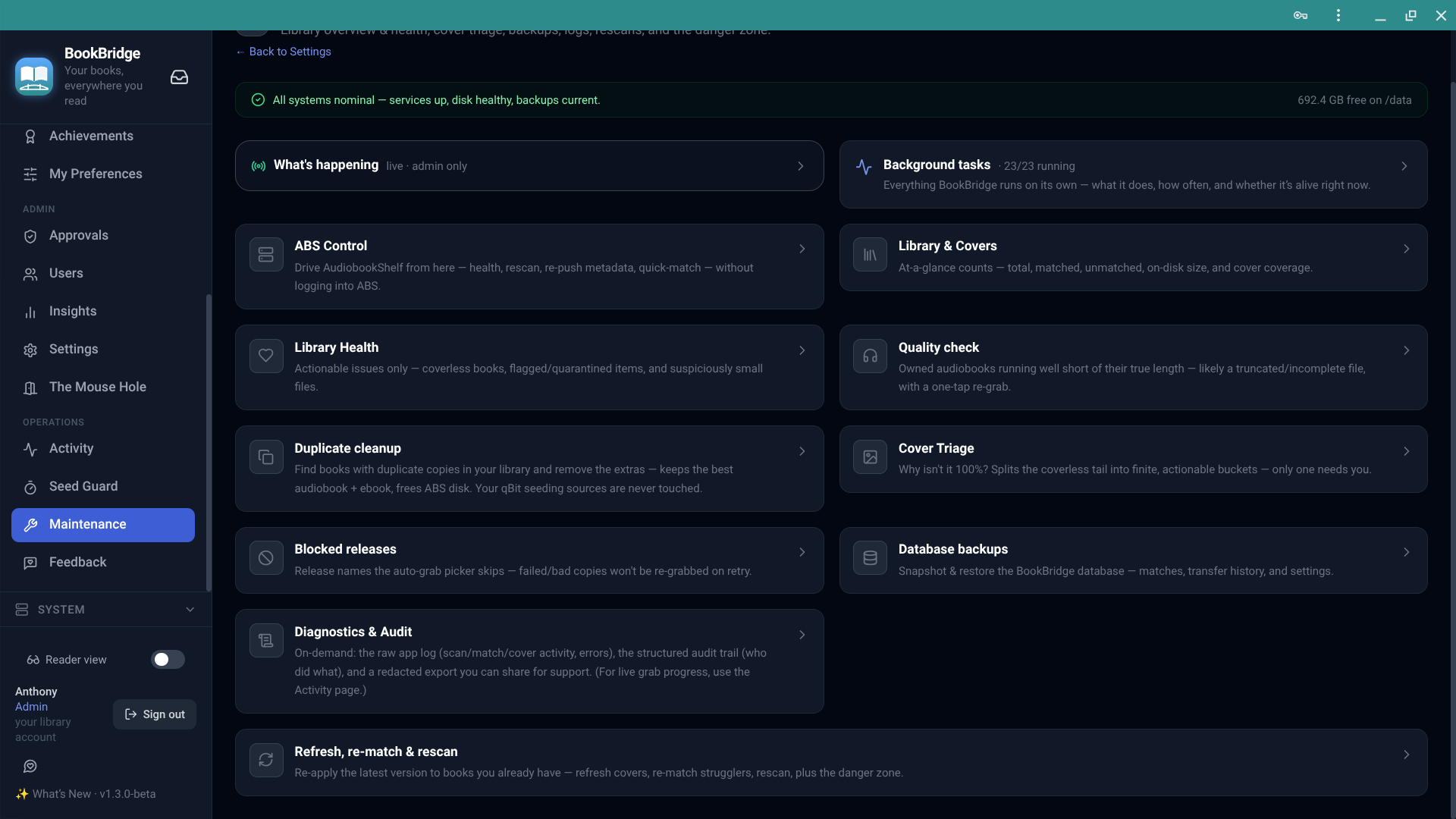
Task: Click the Sign out button
Action: coord(155,714)
